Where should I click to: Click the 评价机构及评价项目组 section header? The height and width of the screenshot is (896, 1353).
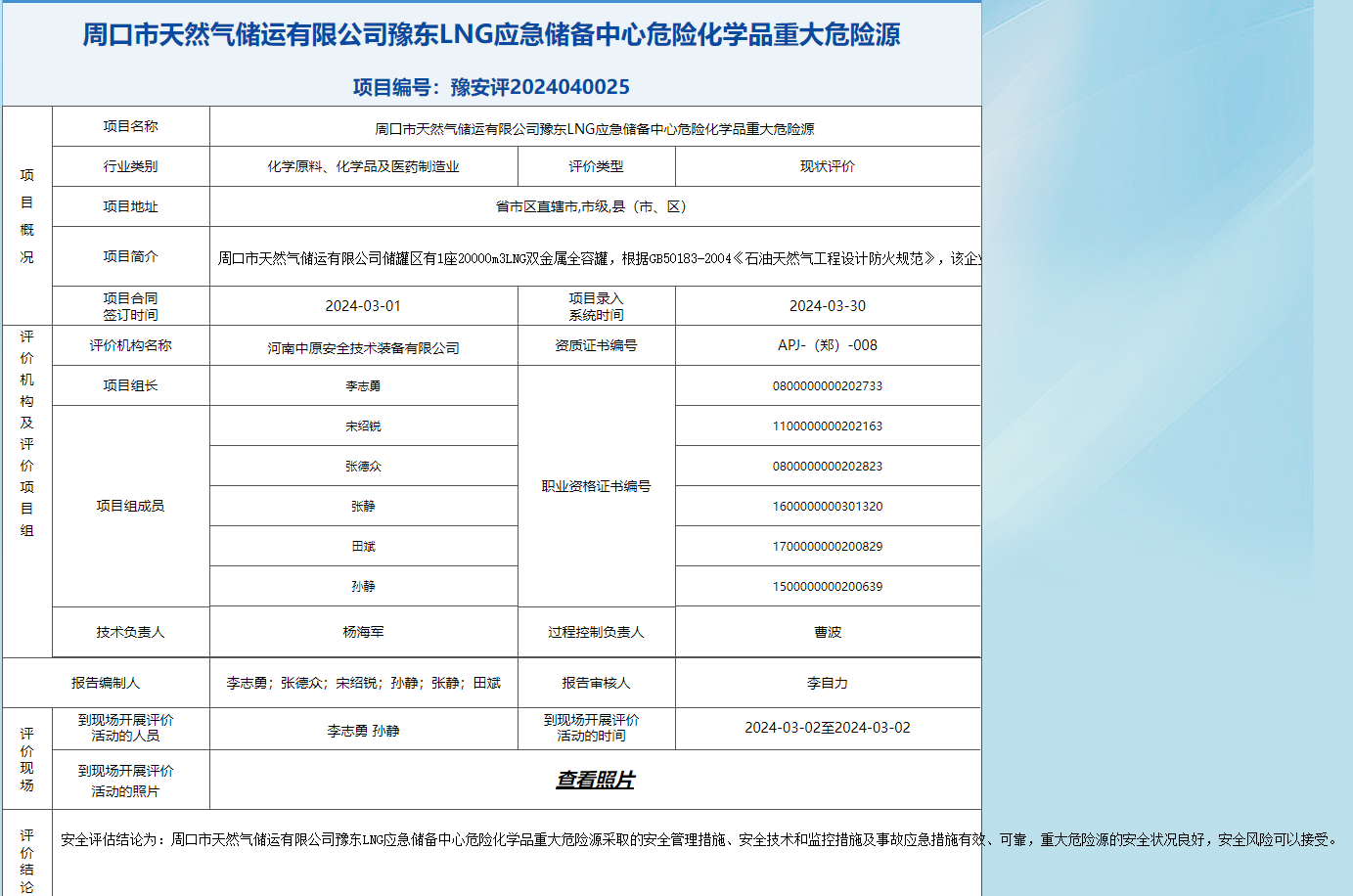26,433
